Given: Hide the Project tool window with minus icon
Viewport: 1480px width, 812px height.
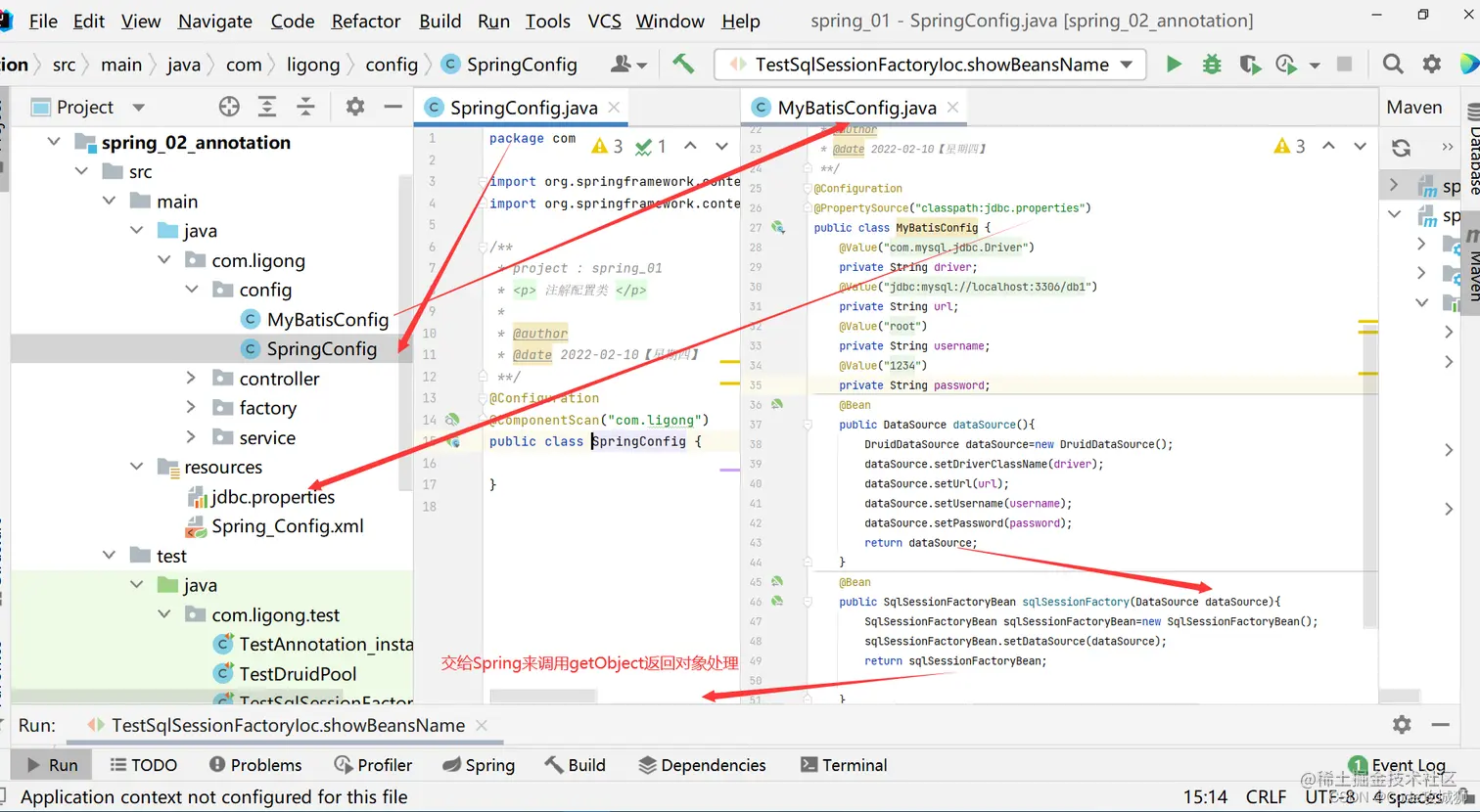Looking at the screenshot, I should click(x=393, y=107).
